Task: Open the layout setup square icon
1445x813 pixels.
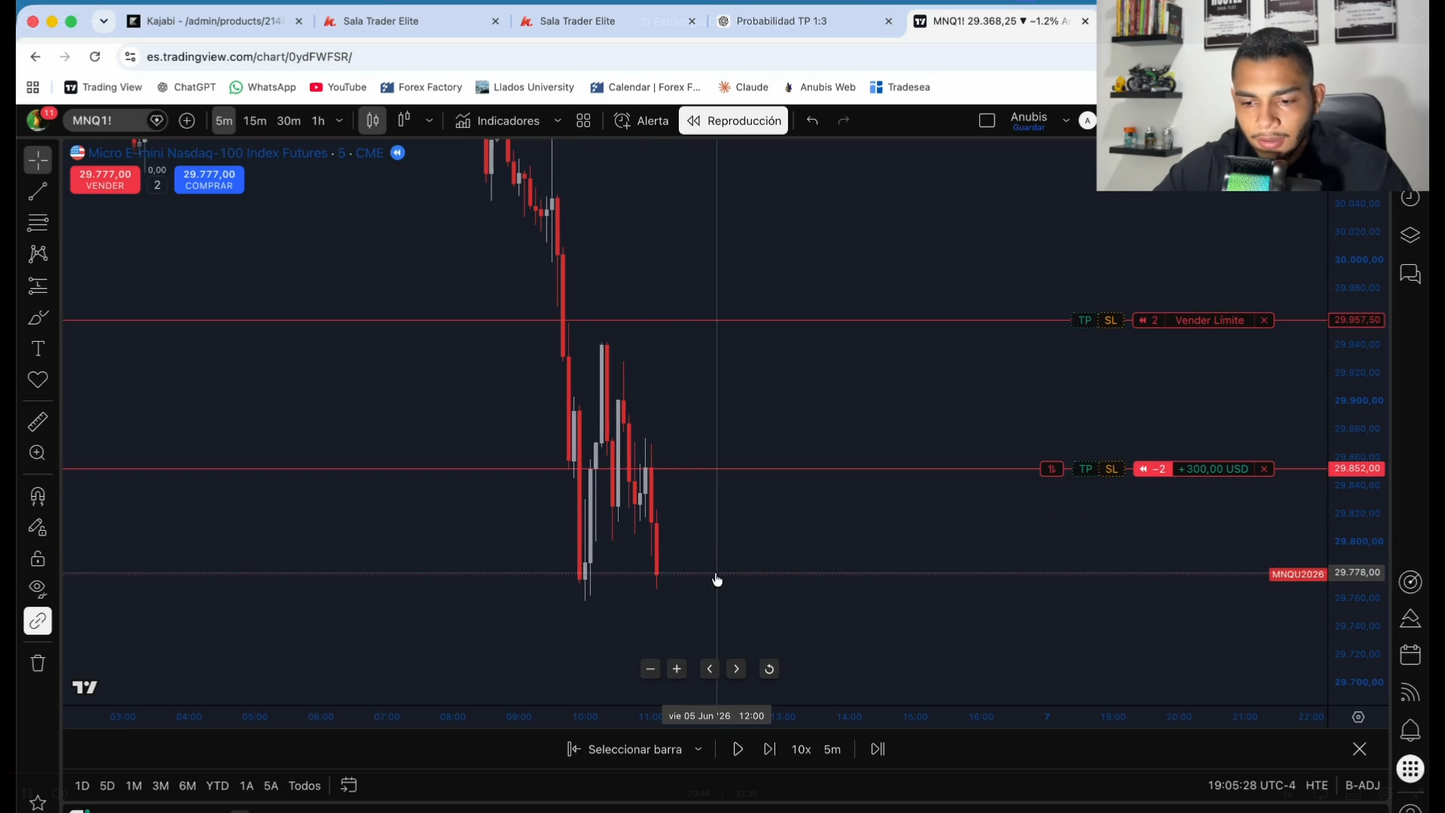Action: point(987,120)
